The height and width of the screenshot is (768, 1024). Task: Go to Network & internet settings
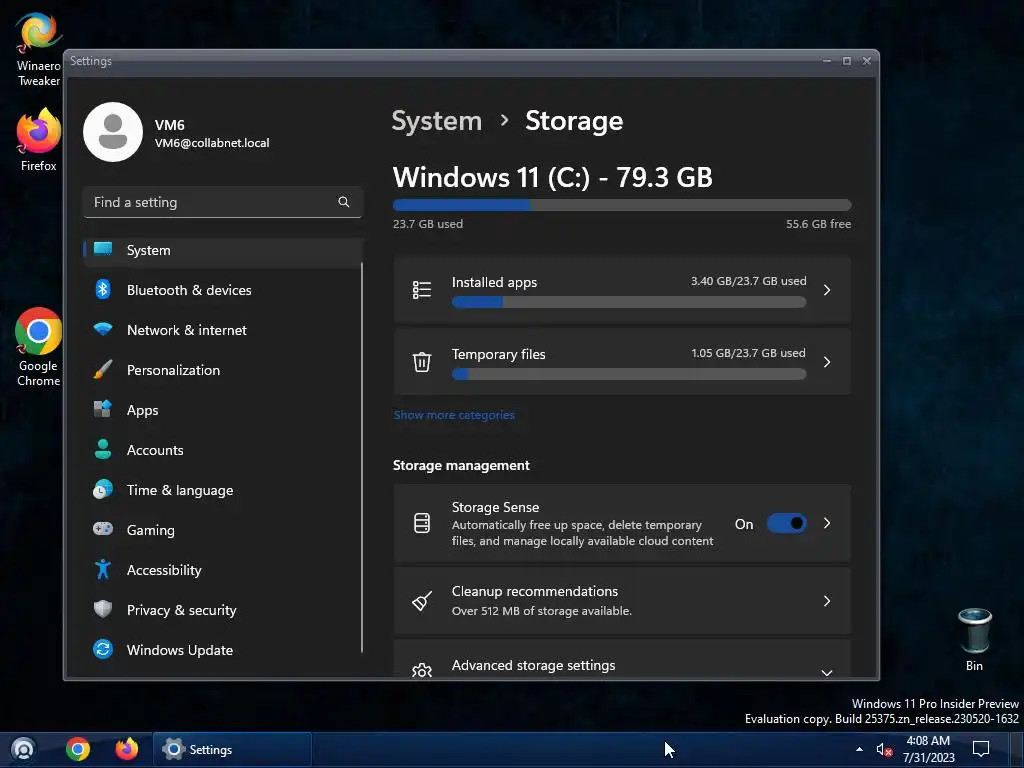[223, 330]
